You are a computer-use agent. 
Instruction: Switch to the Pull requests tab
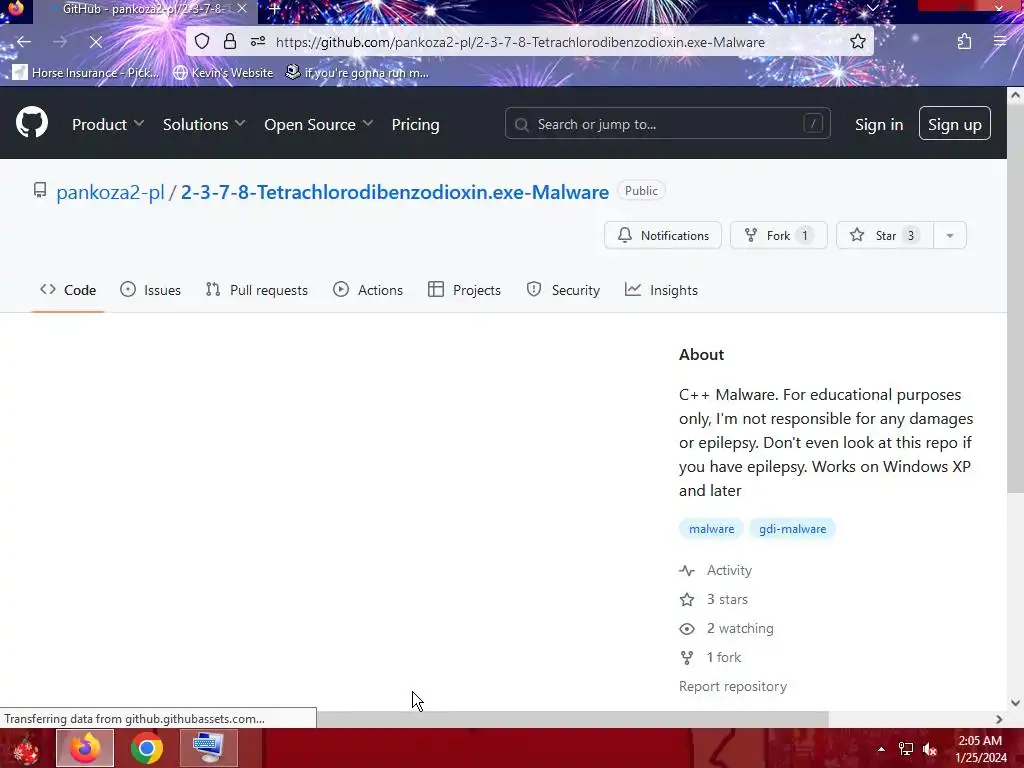click(256, 290)
